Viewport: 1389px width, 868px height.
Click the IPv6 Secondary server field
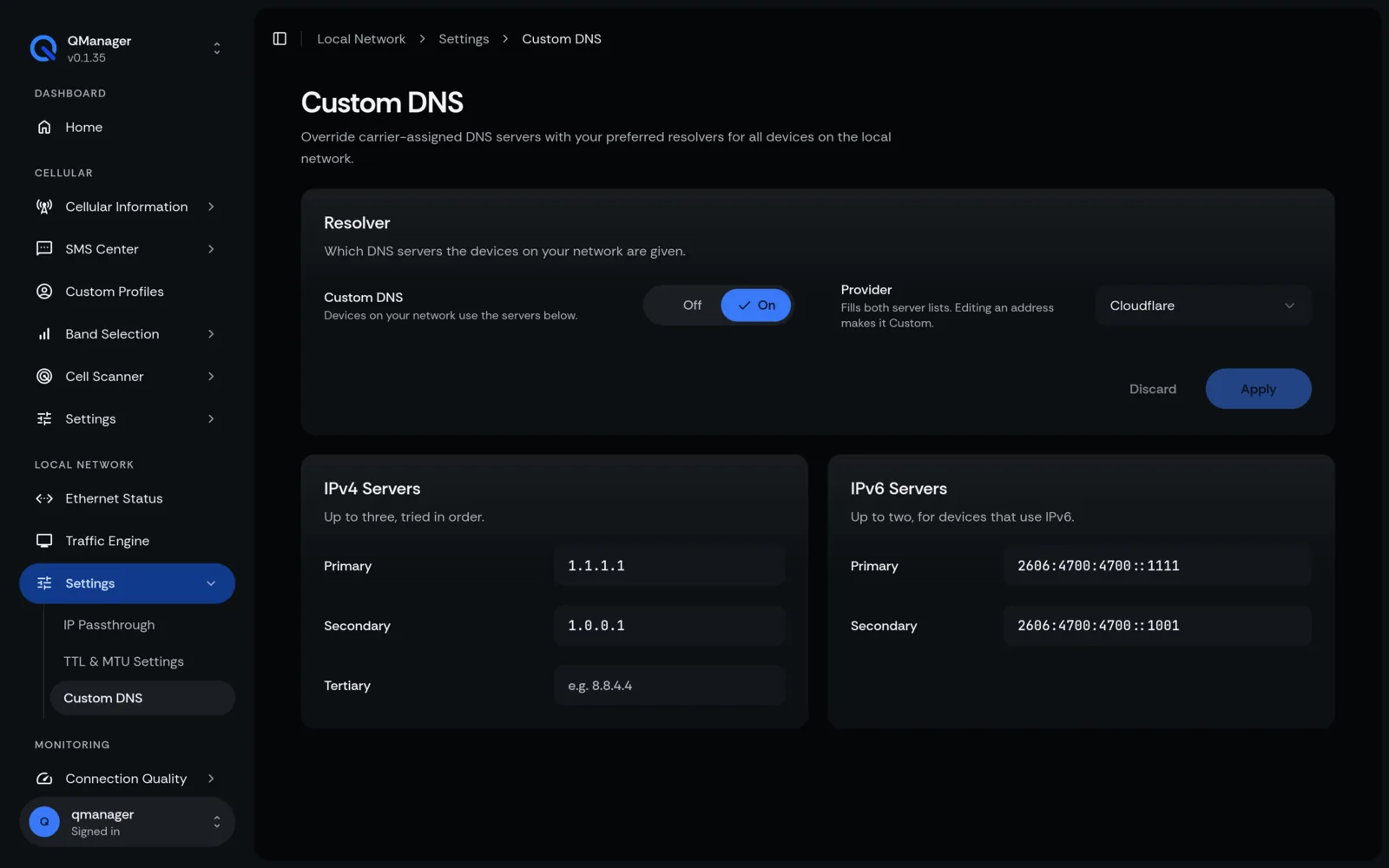(x=1157, y=626)
